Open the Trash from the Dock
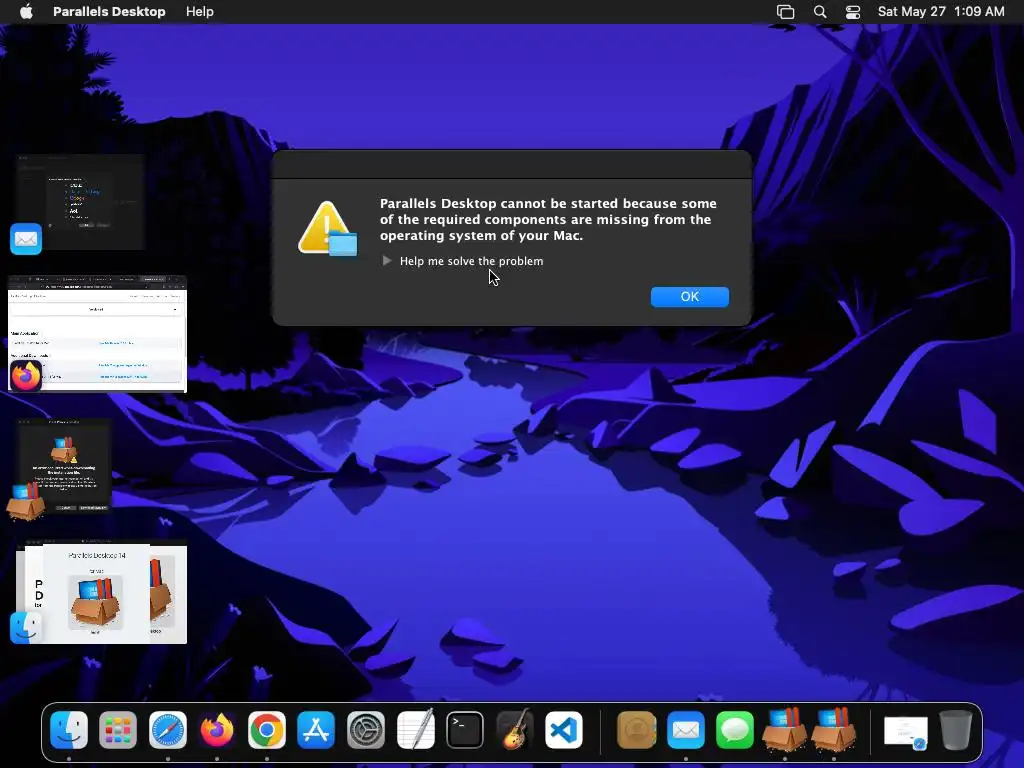 (x=955, y=729)
